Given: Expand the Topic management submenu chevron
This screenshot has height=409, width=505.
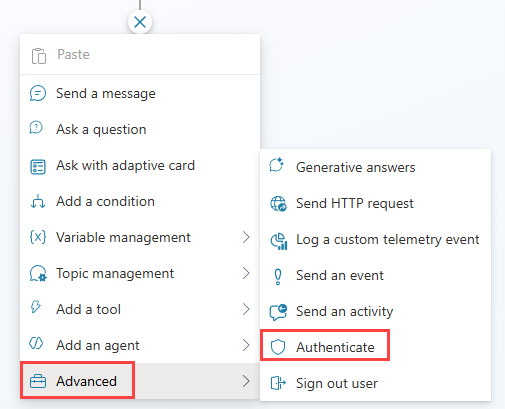Looking at the screenshot, I should (x=246, y=273).
